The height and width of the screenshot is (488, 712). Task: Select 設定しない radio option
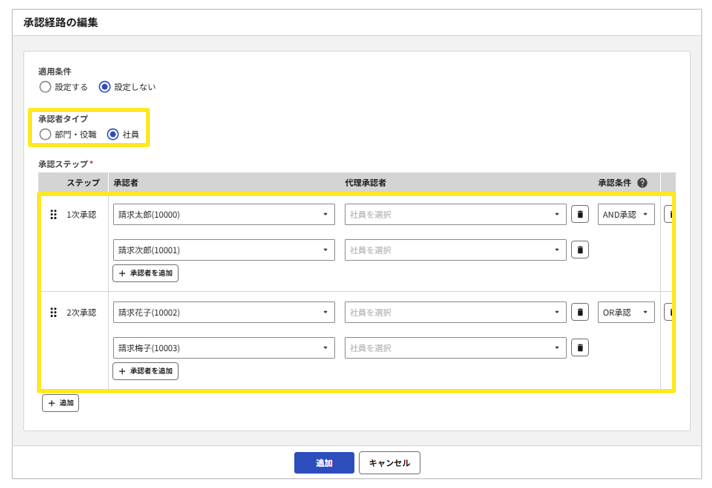[x=105, y=87]
